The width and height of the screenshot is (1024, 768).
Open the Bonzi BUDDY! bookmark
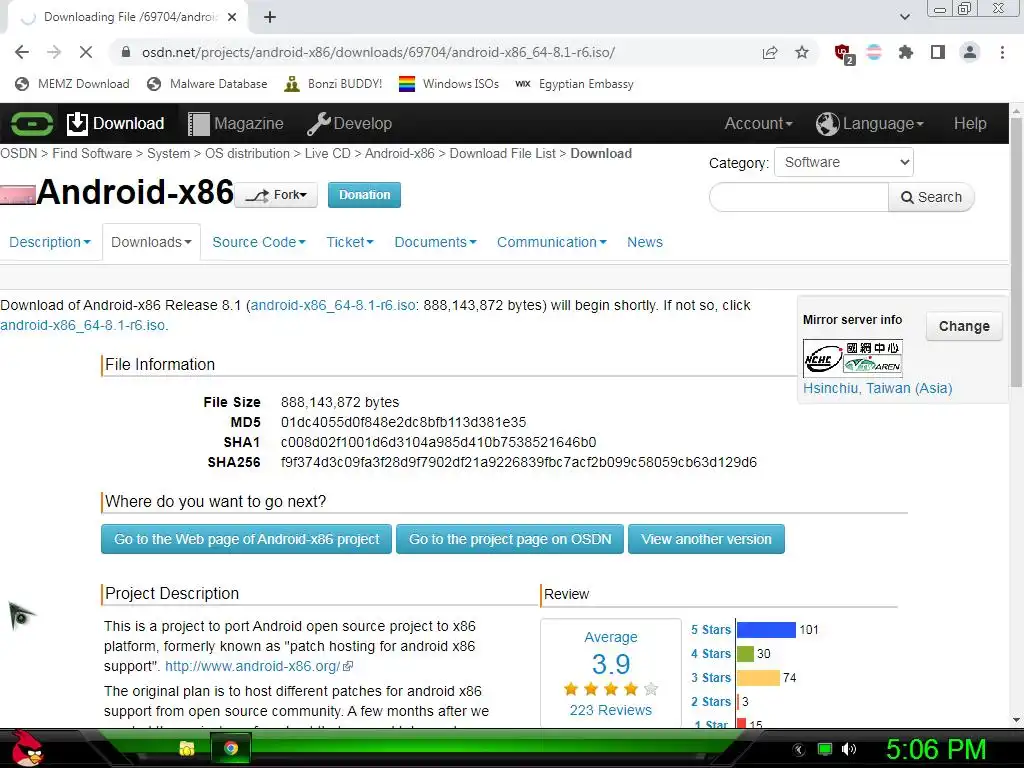tap(333, 84)
